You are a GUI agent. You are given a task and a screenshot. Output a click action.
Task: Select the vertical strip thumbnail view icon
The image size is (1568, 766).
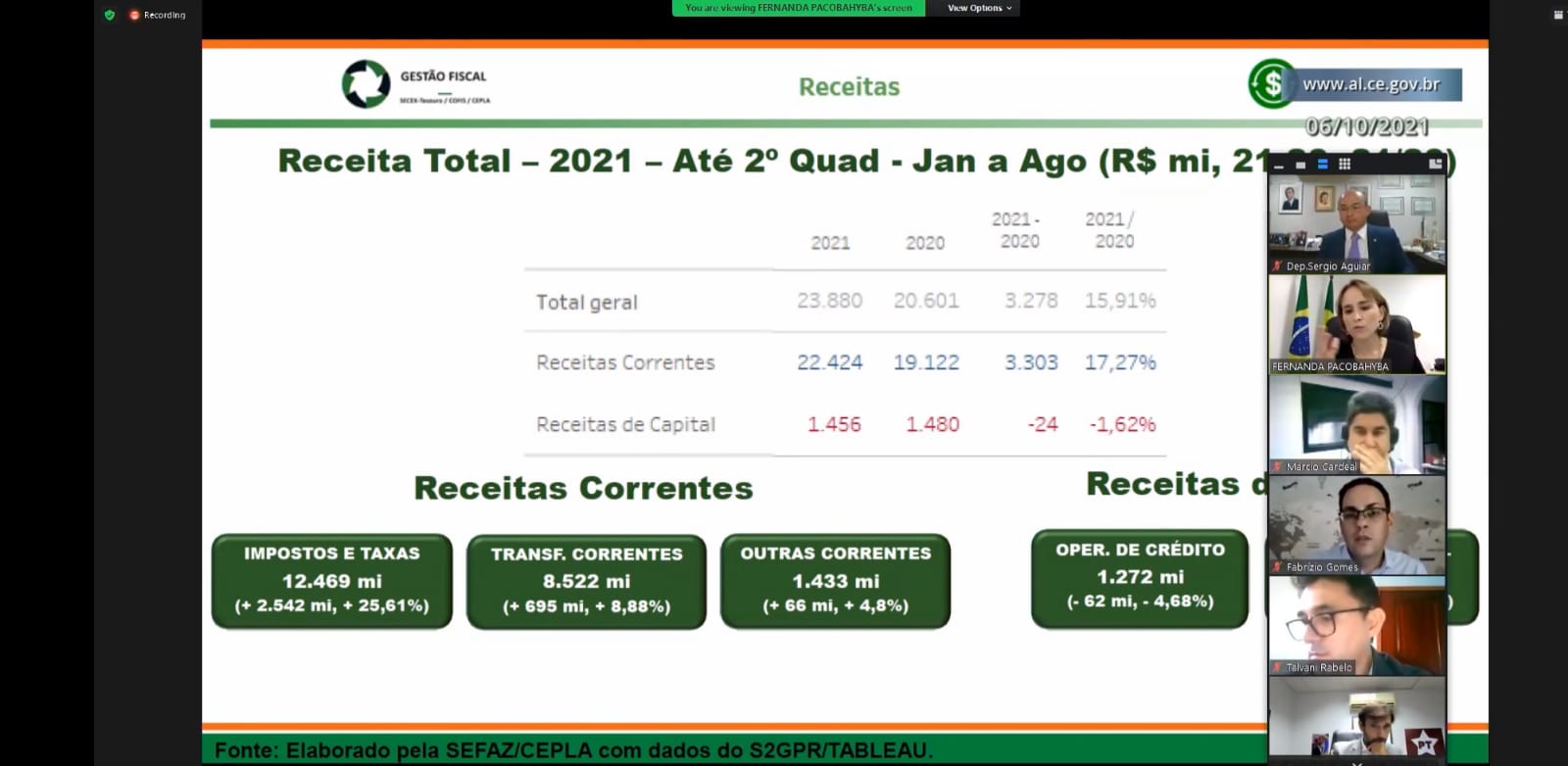(x=1322, y=165)
